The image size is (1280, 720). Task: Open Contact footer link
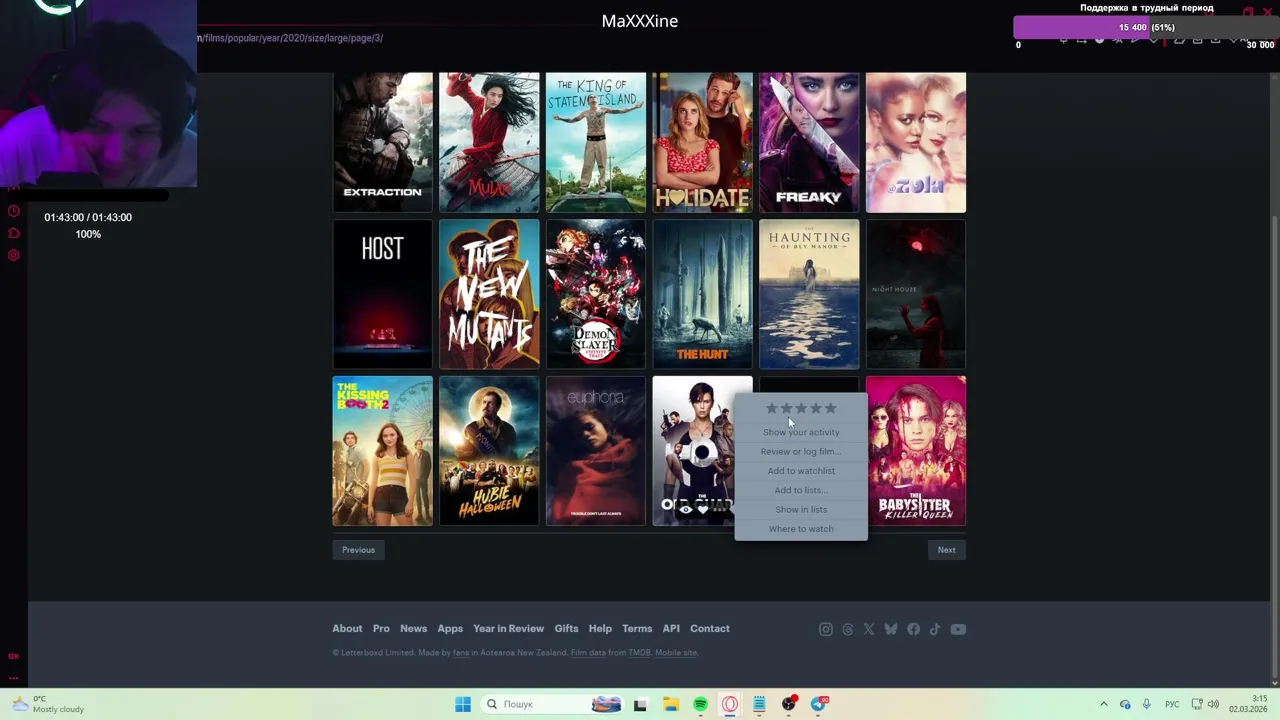point(710,629)
